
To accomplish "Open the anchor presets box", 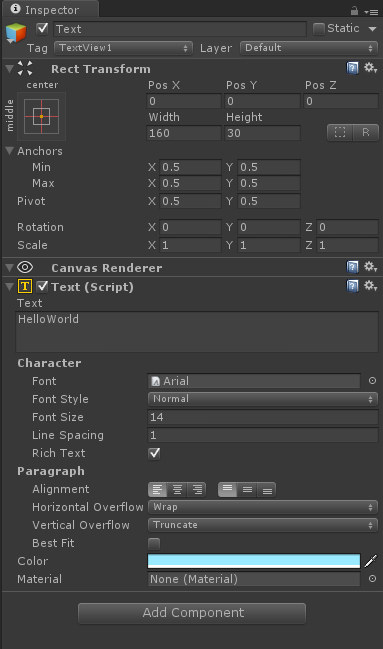I will pyautogui.click(x=41, y=116).
